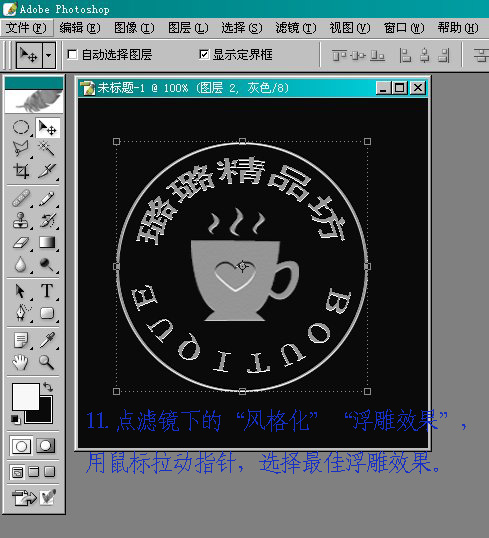Open the 图层 menu
The height and width of the screenshot is (538, 489).
coord(188,28)
